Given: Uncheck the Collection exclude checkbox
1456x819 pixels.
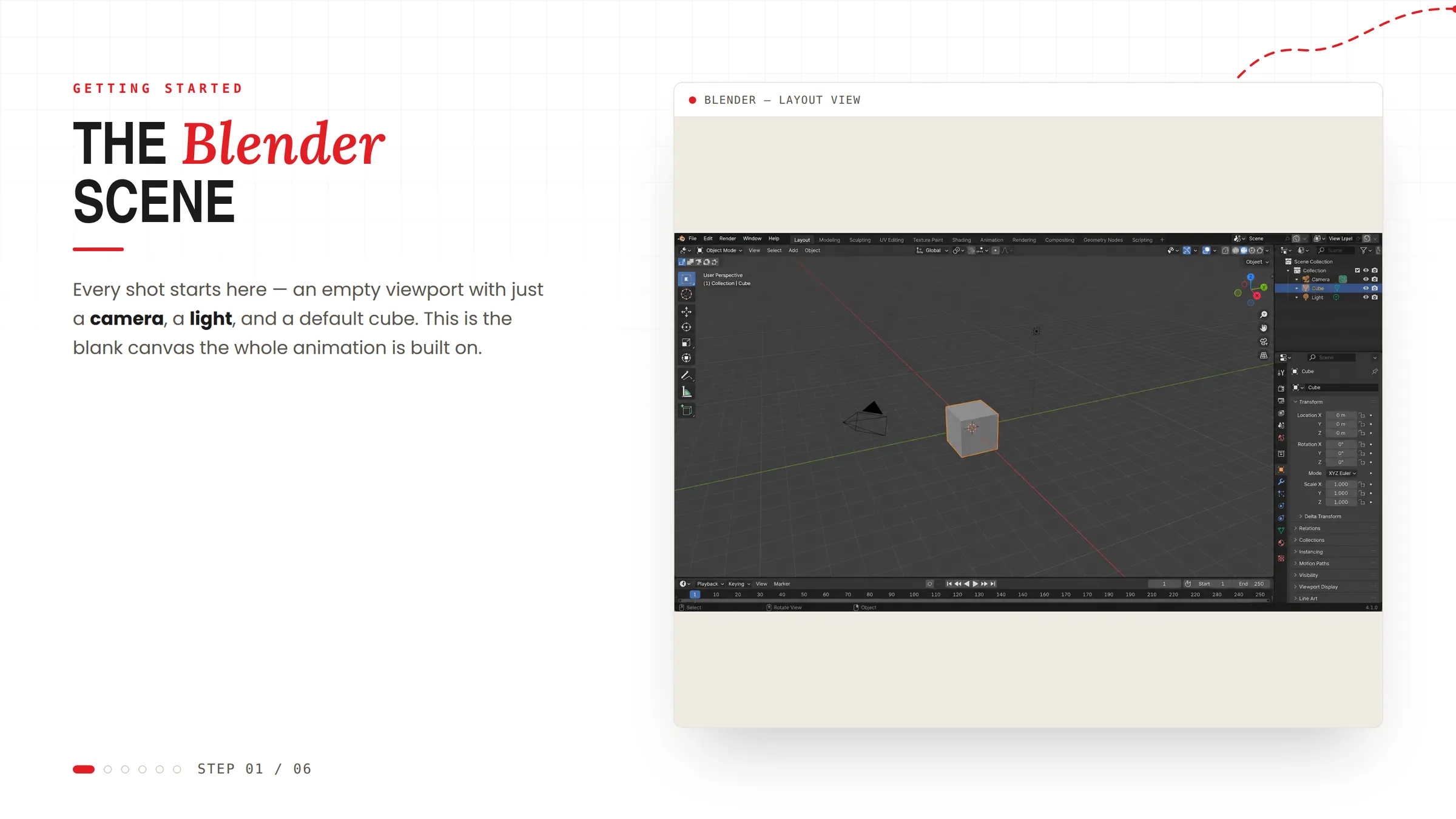Looking at the screenshot, I should [1358, 271].
